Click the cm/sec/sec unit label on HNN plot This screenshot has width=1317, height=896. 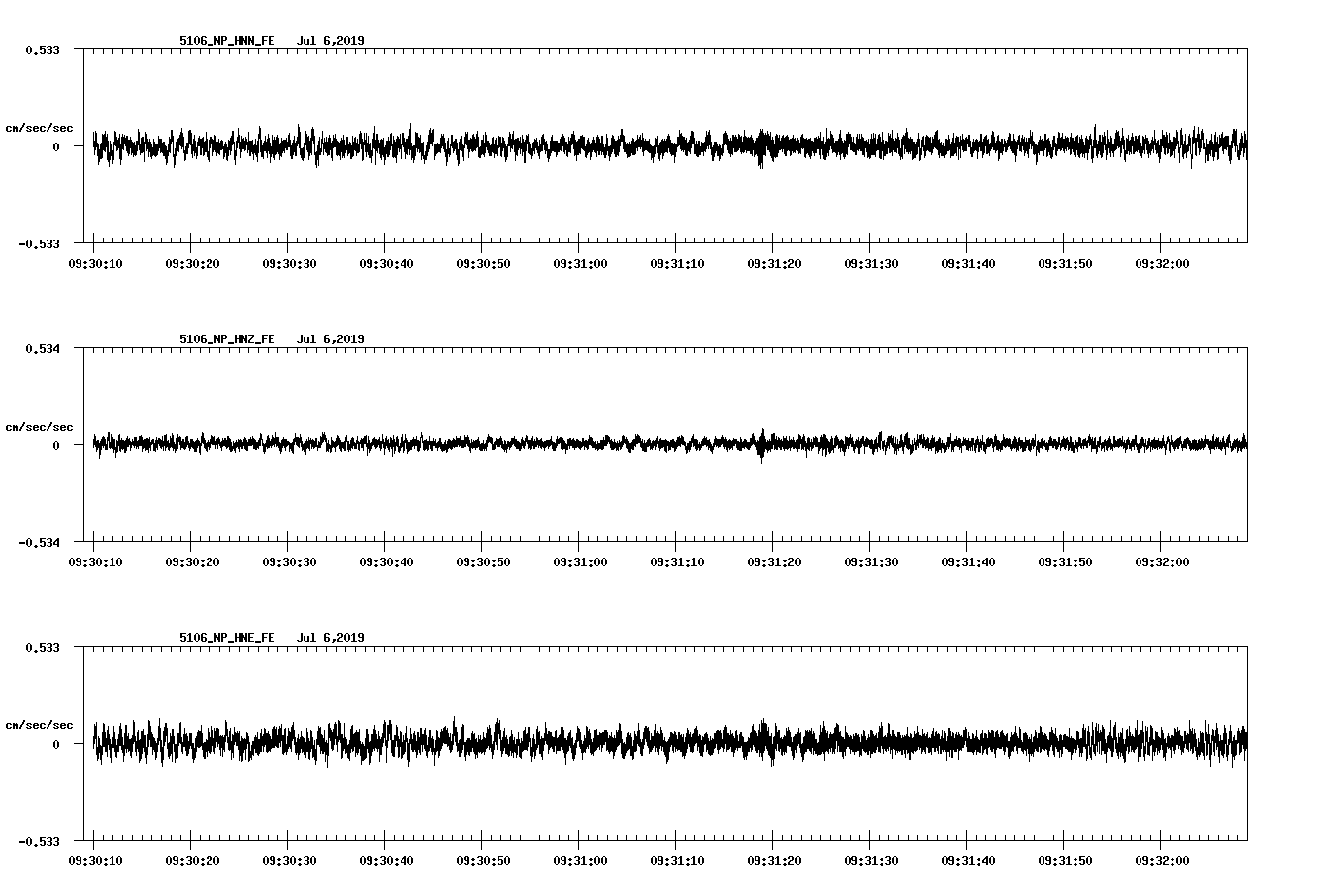39,128
